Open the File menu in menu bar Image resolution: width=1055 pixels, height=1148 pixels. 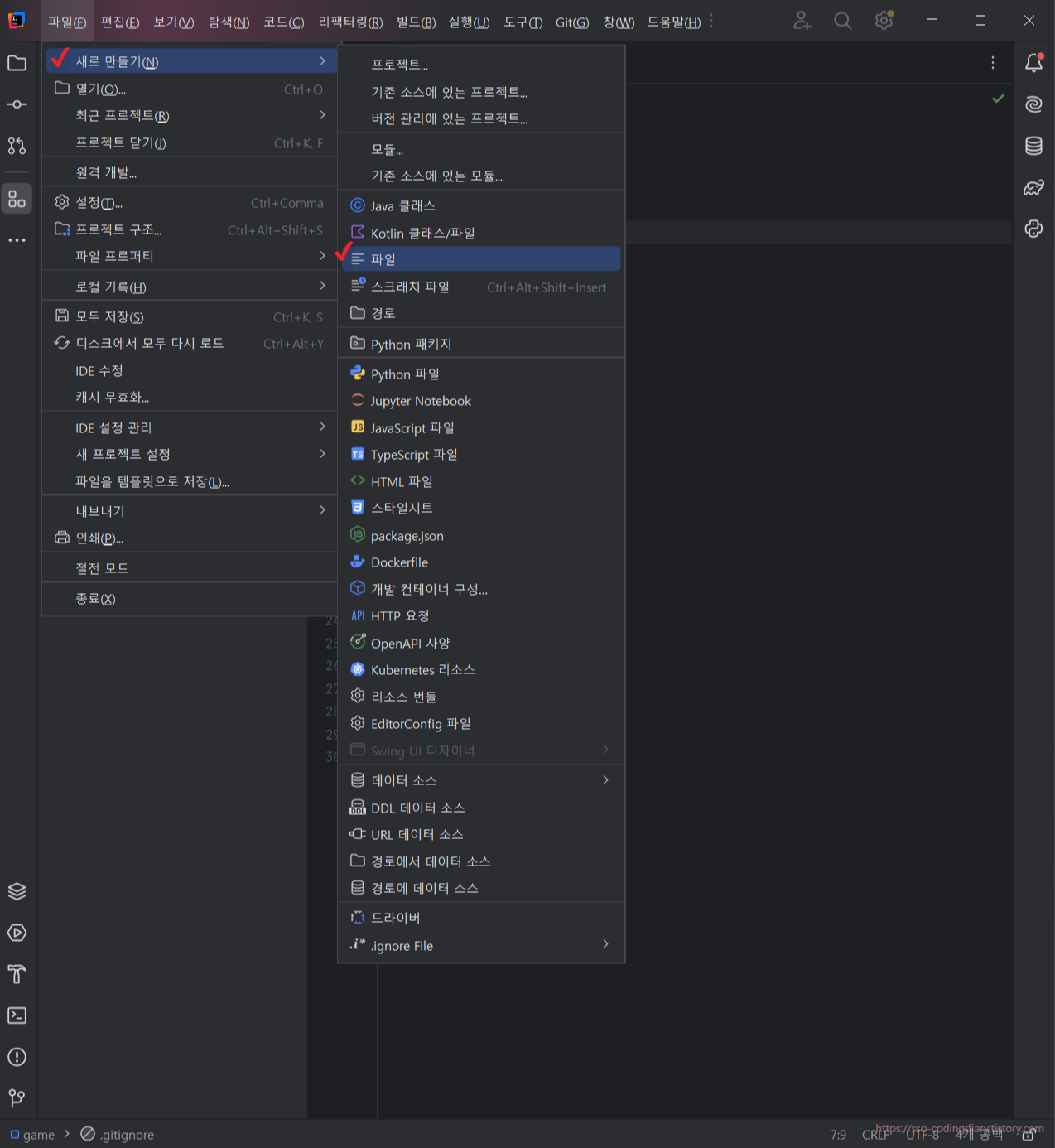click(x=67, y=22)
